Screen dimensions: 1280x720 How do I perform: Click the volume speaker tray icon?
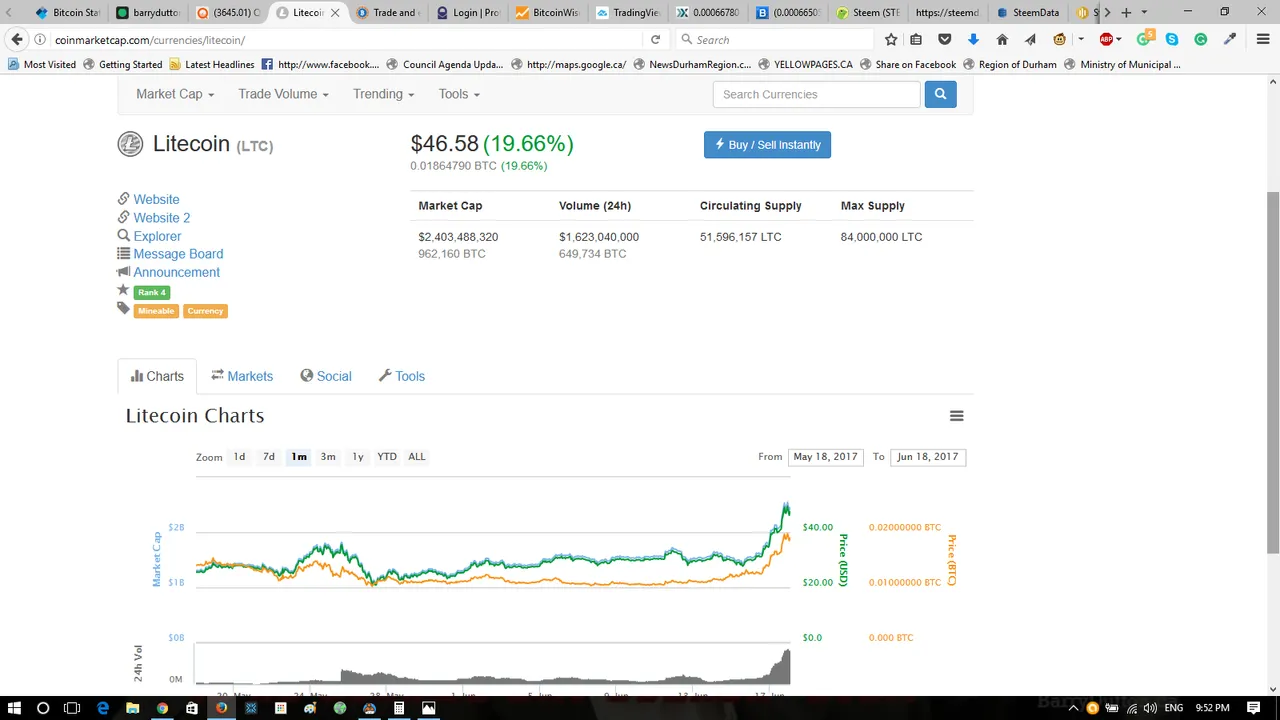click(1149, 708)
